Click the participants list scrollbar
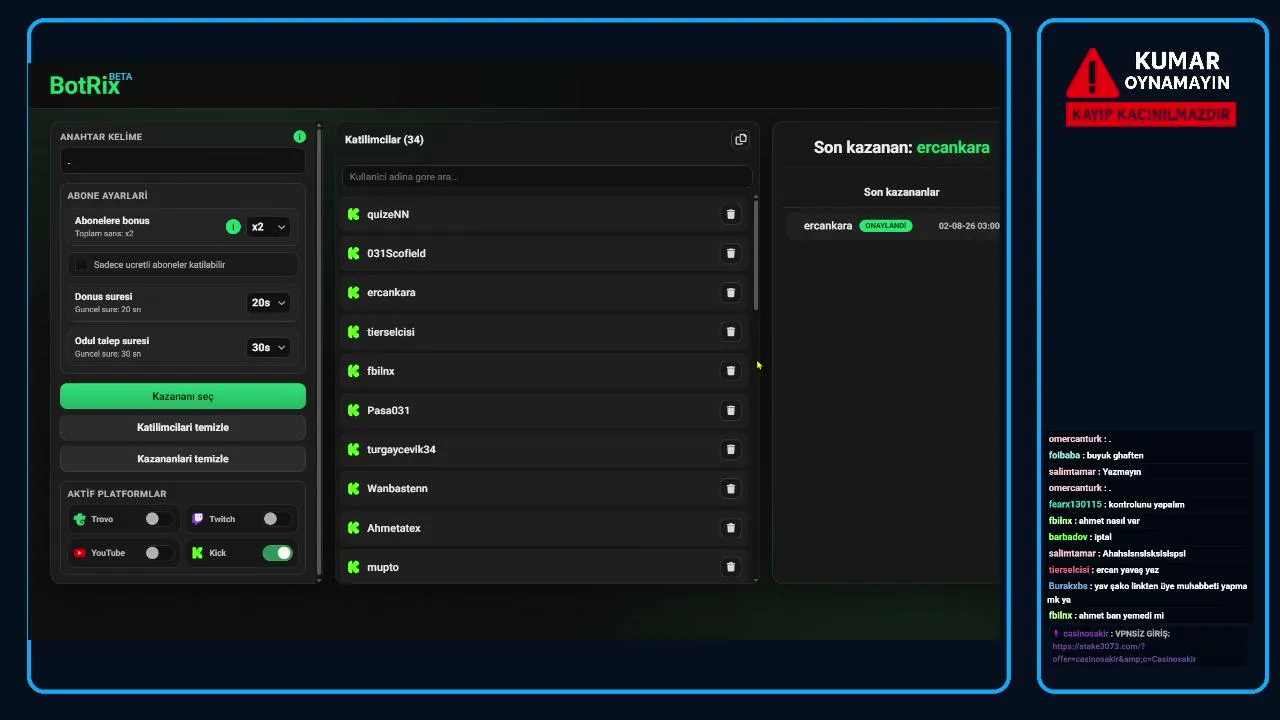The width and height of the screenshot is (1280, 720). pyautogui.click(x=756, y=254)
